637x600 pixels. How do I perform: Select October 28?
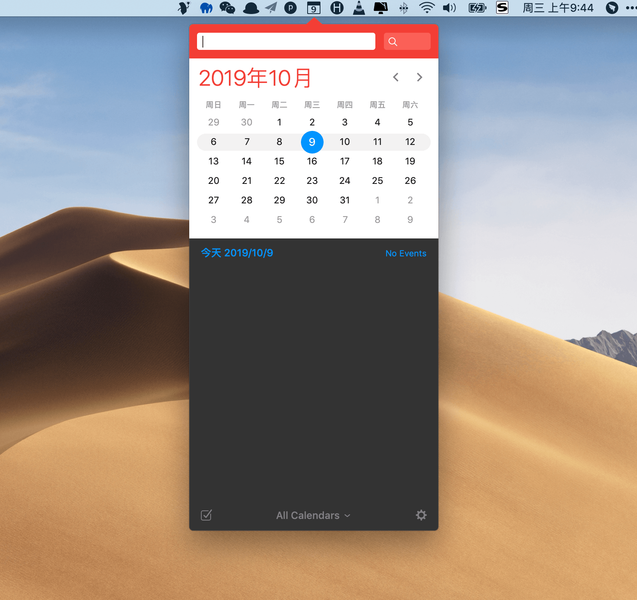tap(247, 200)
